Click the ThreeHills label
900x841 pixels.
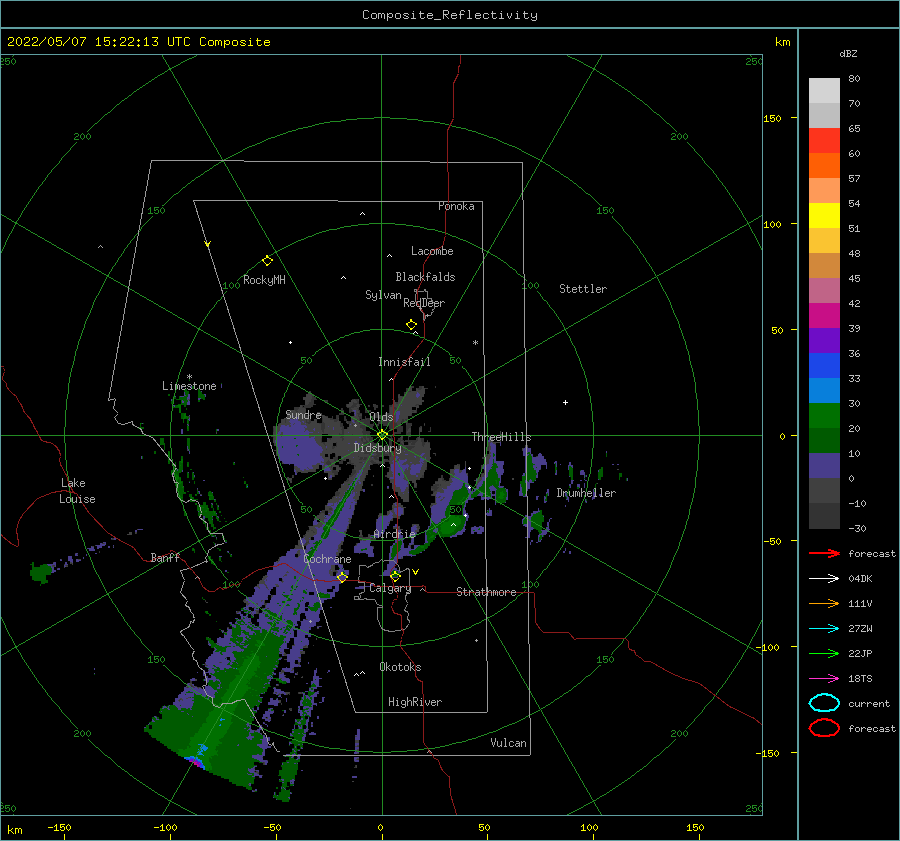[501, 437]
